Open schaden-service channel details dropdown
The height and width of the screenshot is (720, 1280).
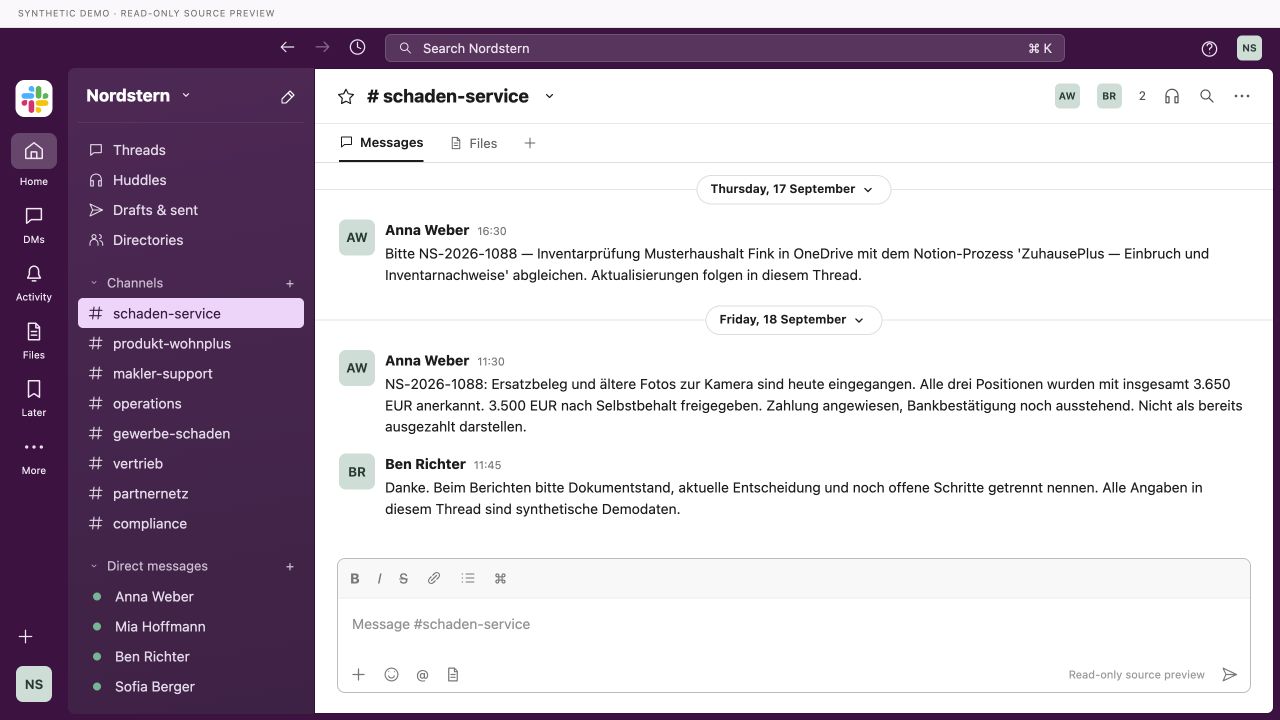click(549, 96)
